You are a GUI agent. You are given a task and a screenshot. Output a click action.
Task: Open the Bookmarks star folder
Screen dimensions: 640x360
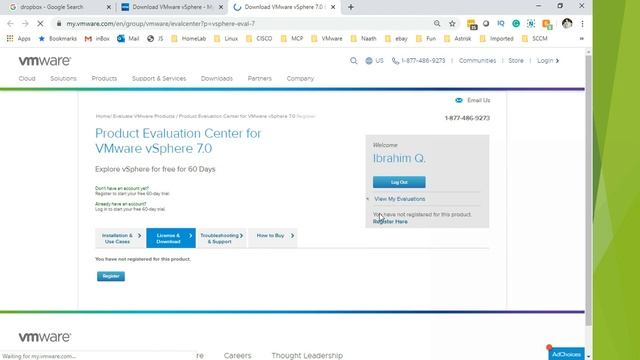(x=57, y=38)
